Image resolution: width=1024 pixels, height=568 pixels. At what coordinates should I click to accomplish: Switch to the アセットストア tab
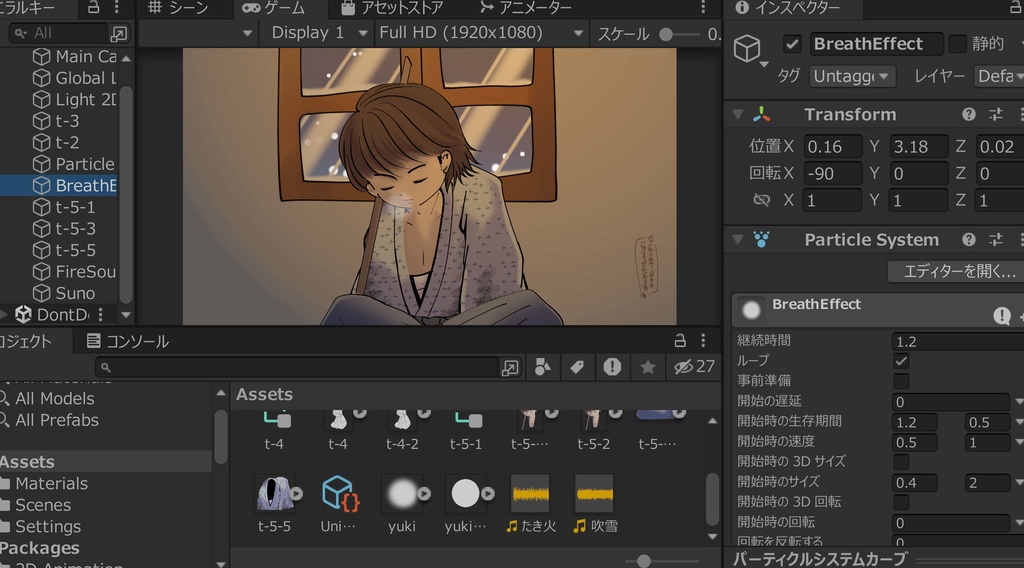(x=392, y=8)
